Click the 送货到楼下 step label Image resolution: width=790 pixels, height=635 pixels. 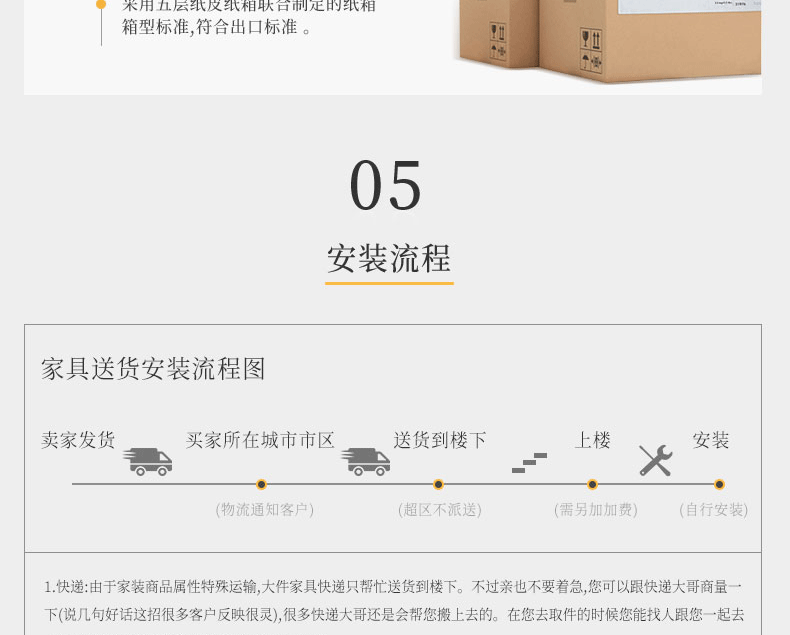click(x=440, y=440)
